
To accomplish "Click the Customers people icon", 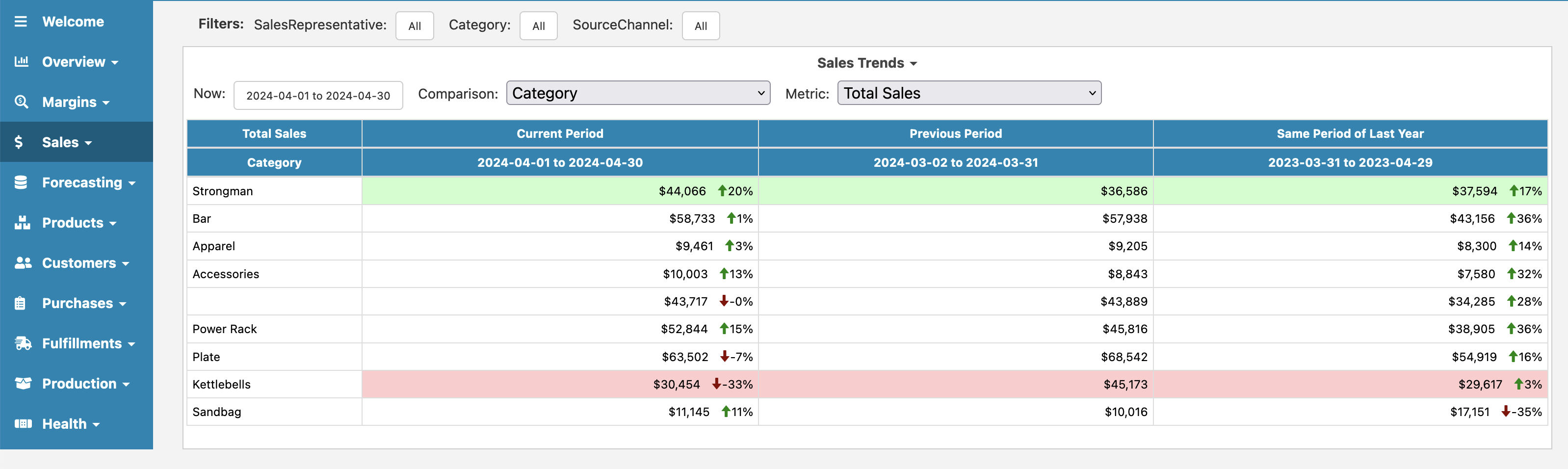I will 23,263.
